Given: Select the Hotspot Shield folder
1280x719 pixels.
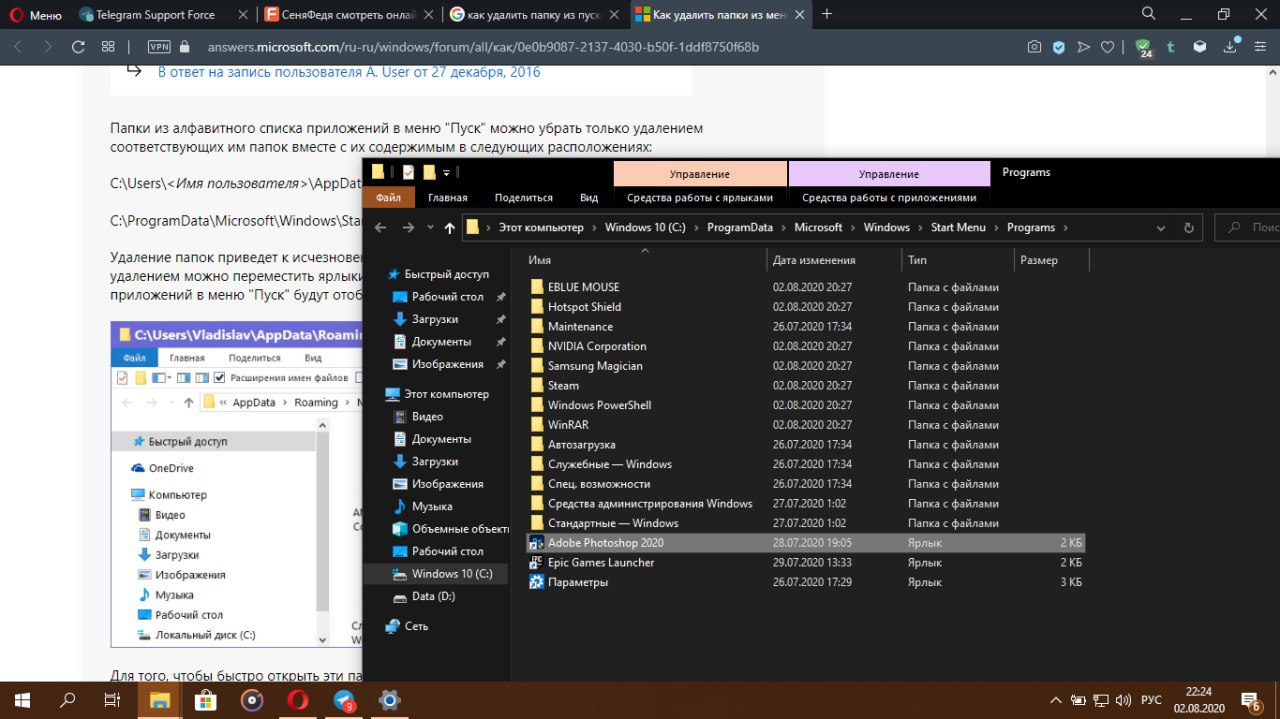Looking at the screenshot, I should [584, 307].
